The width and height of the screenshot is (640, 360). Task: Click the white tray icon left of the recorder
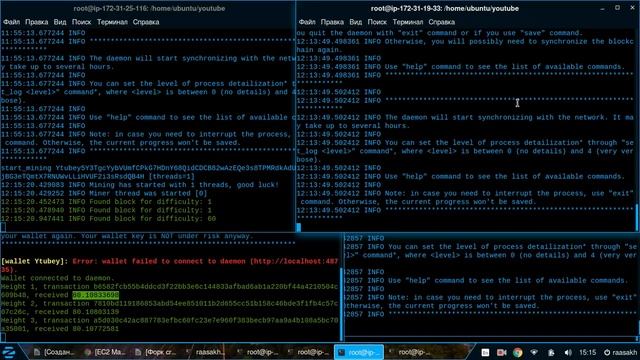point(485,352)
